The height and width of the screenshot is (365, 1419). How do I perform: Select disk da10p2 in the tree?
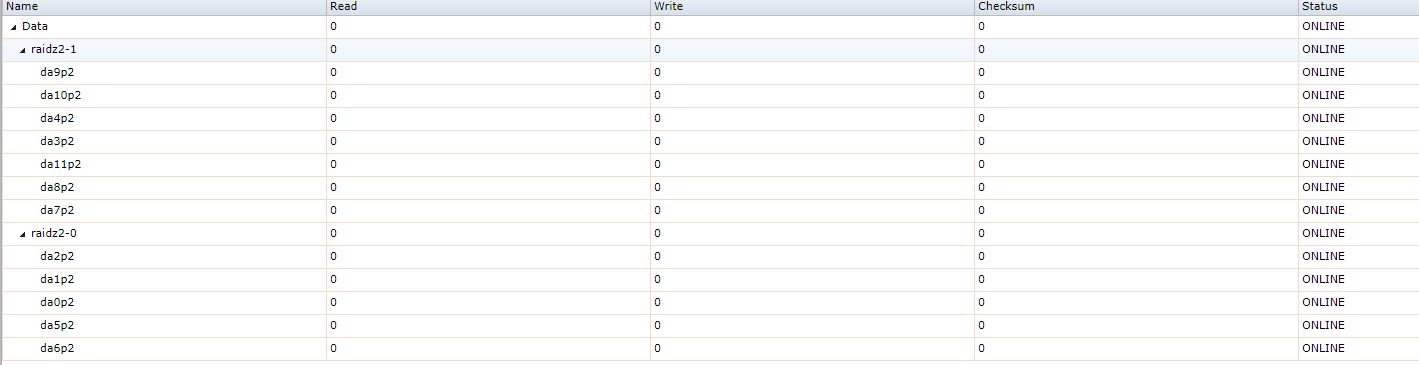tap(60, 95)
